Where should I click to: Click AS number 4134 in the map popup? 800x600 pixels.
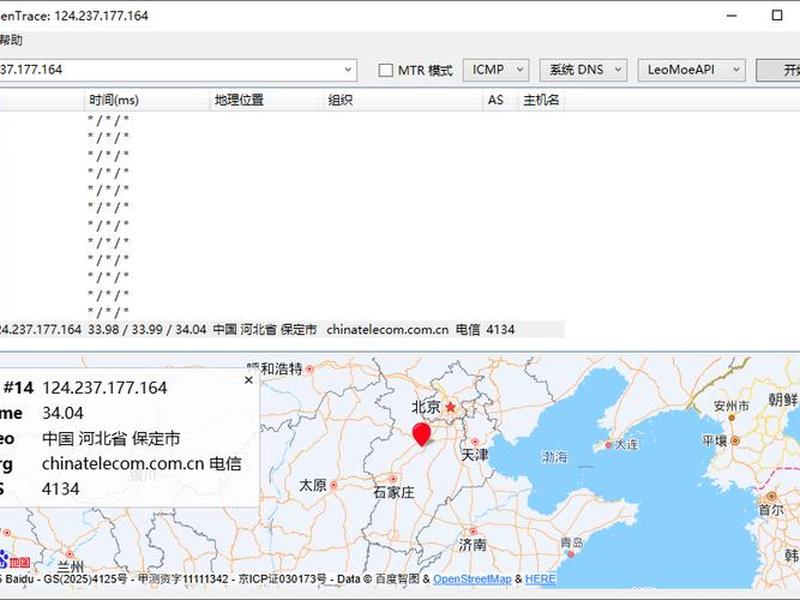click(61, 489)
